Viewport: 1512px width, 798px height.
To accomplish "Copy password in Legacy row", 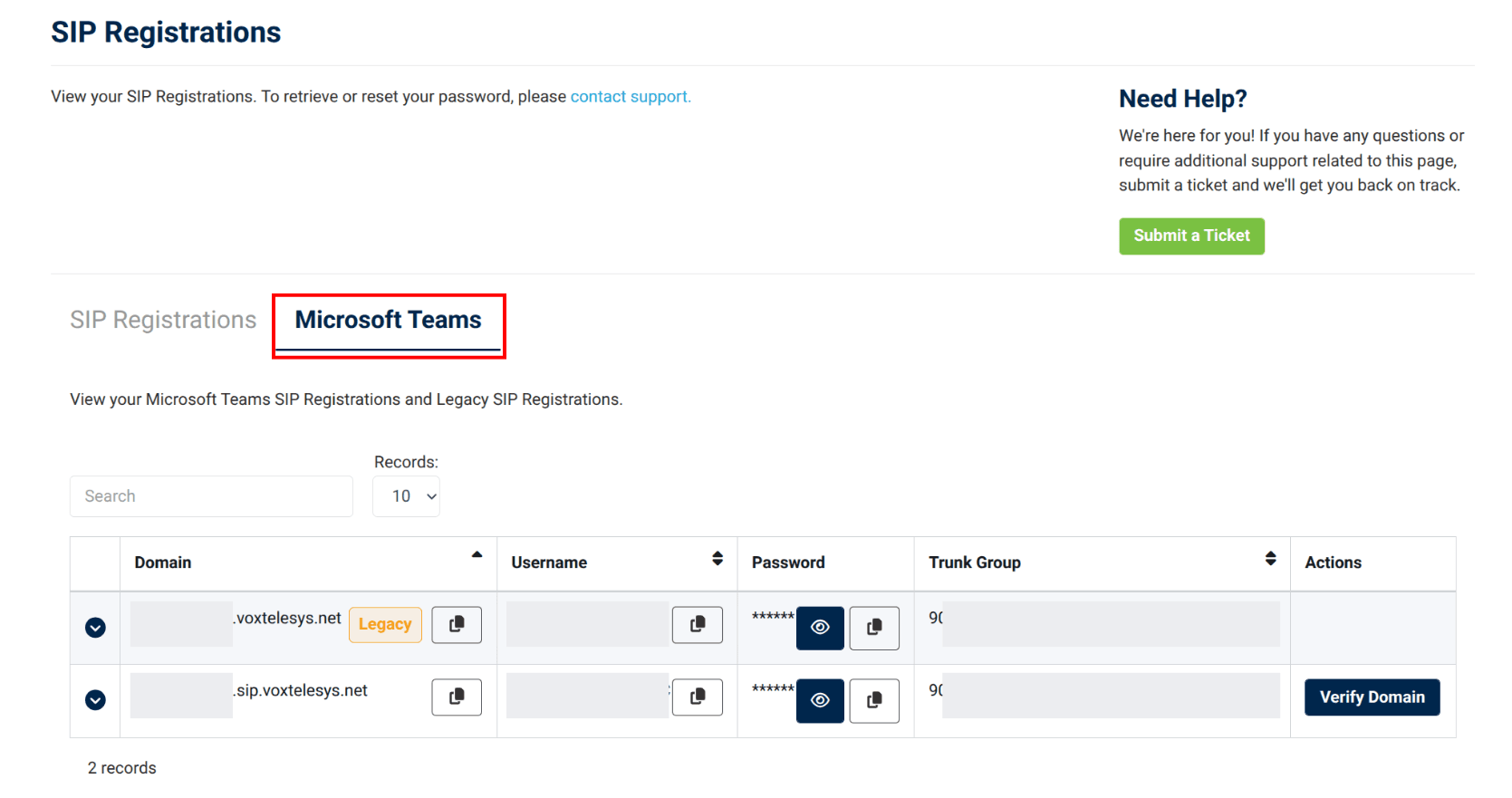I will tap(874, 628).
